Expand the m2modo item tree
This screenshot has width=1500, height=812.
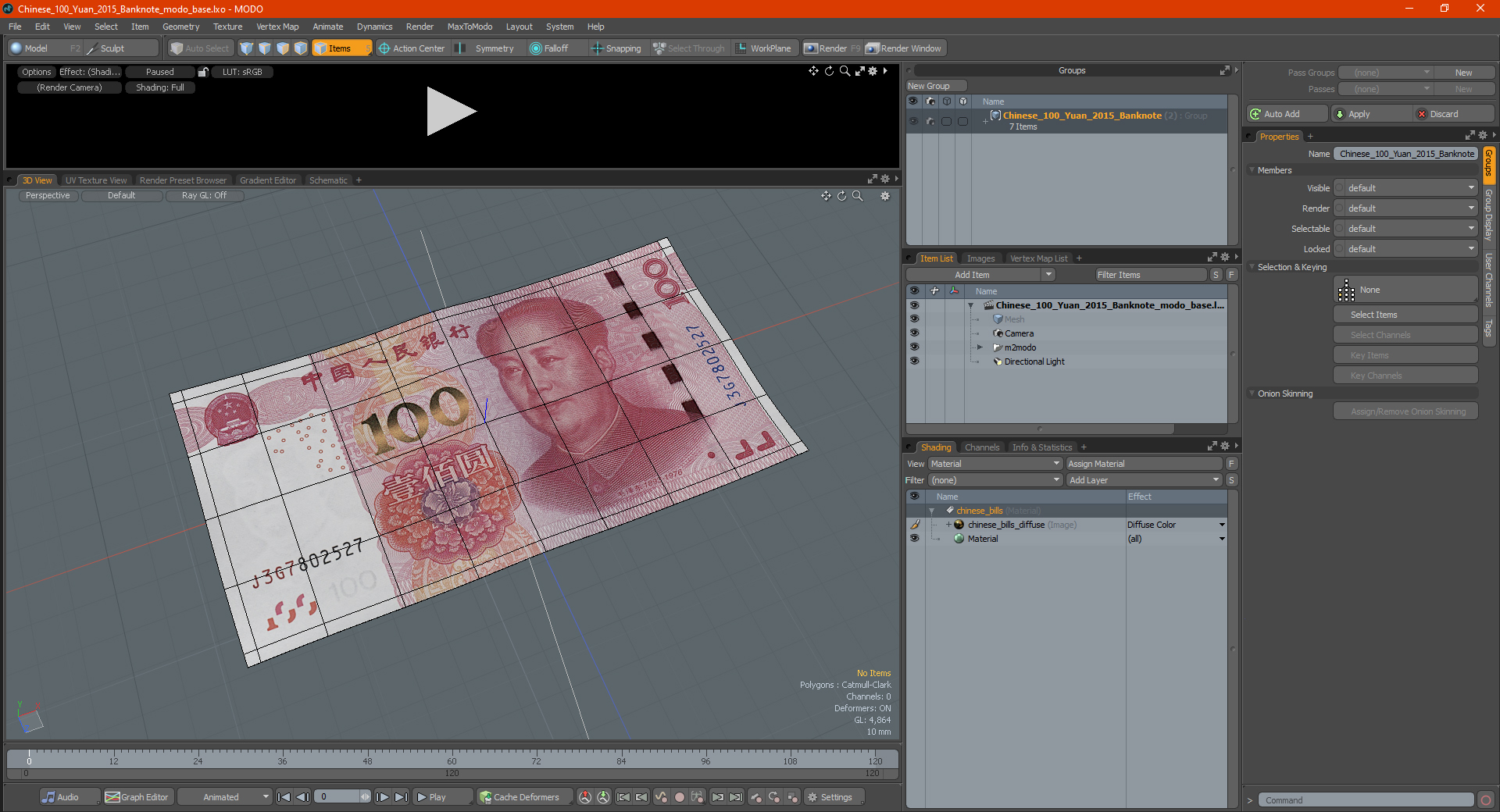(980, 347)
